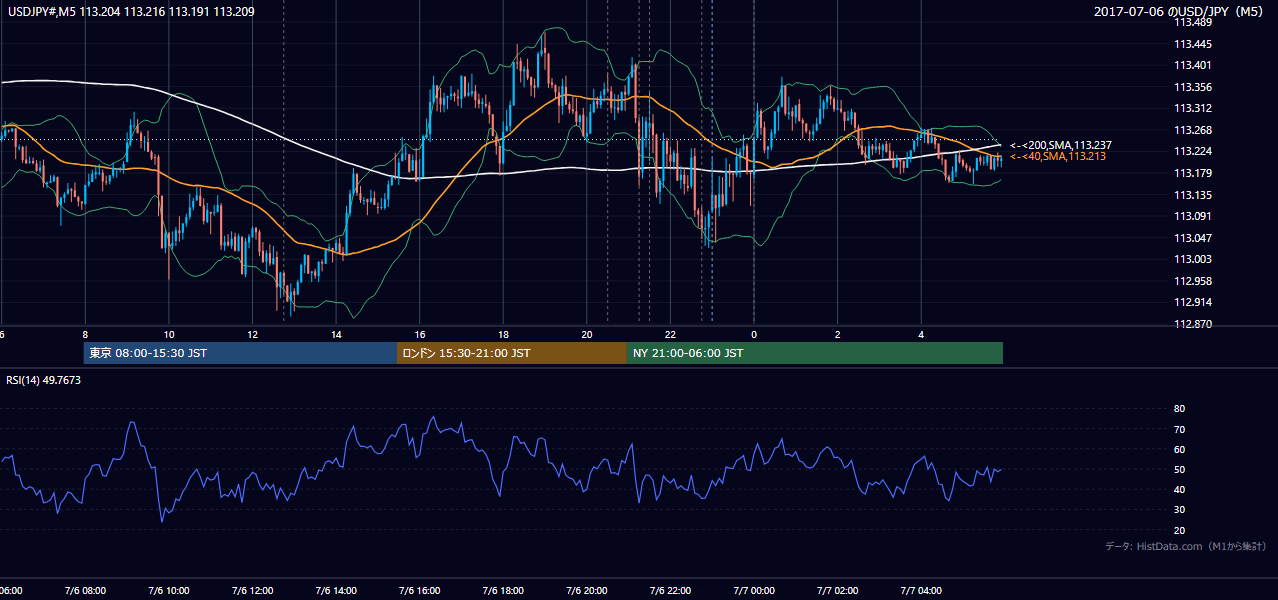Viewport: 1278px width, 600px height.
Task: Click the 2017-07-06 USD/JPY (M5) title
Action: (1180, 12)
